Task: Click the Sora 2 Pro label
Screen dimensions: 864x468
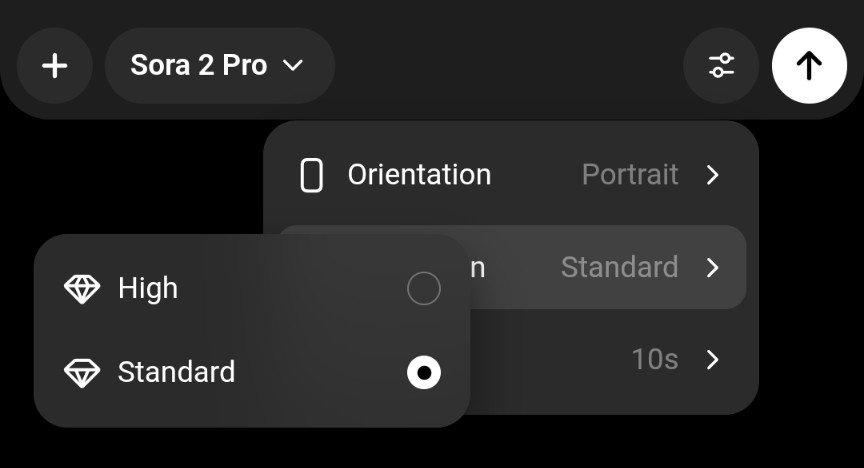Action: click(199, 66)
